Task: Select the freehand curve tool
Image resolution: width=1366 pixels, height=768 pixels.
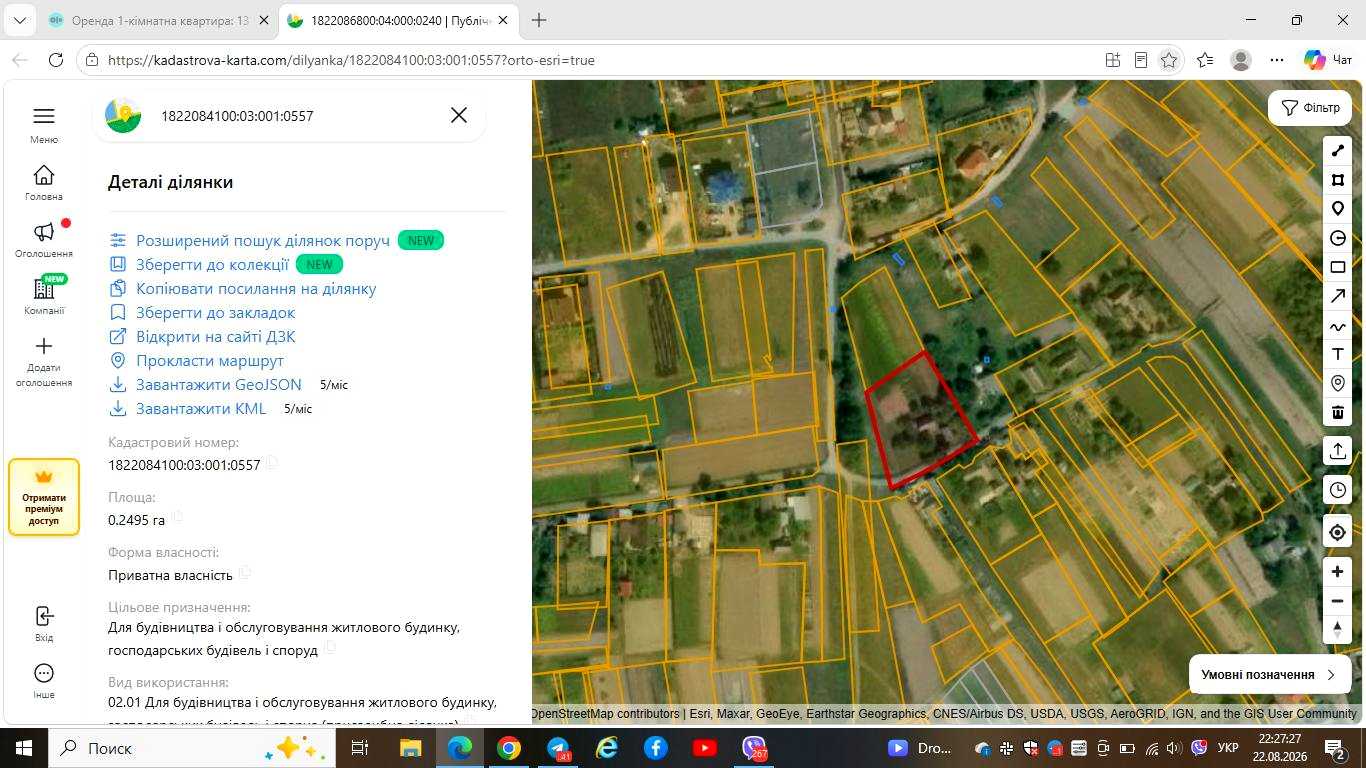Action: (1338, 326)
